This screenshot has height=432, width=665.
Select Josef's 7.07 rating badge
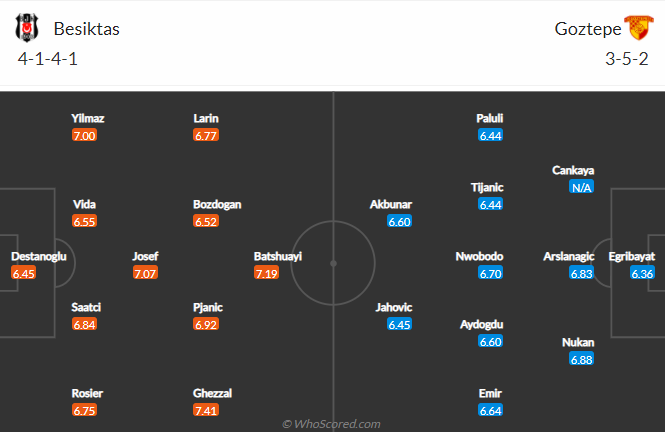145,273
